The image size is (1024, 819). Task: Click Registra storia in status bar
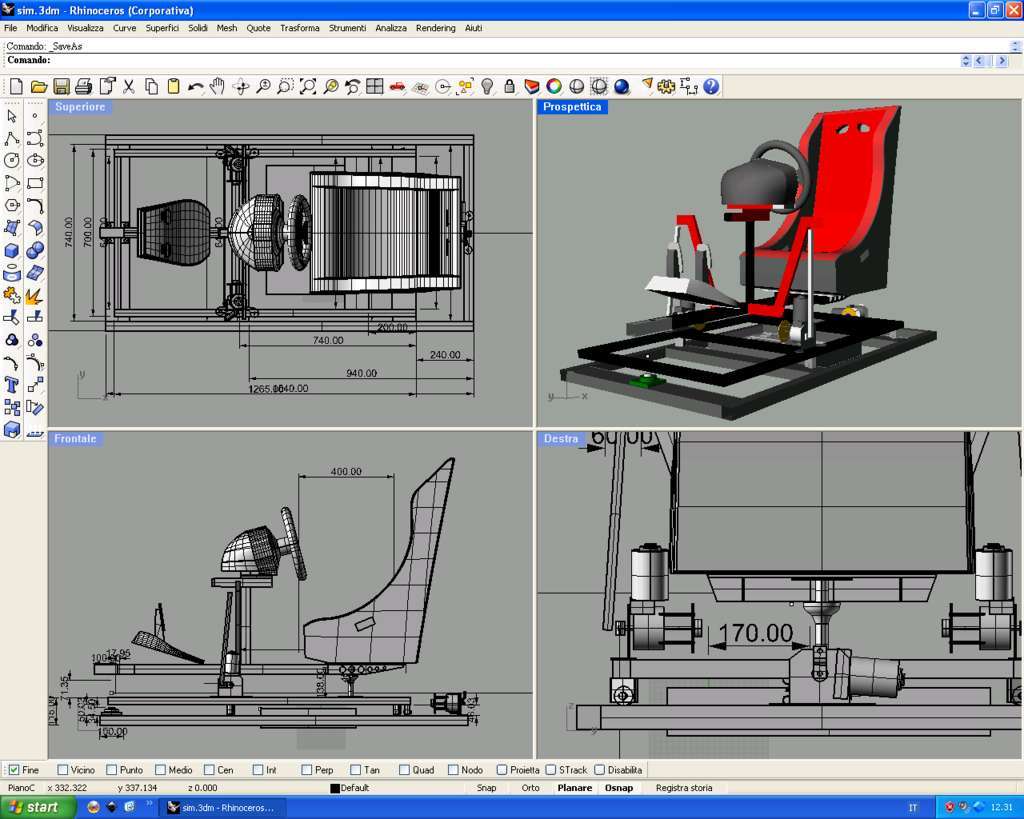click(x=684, y=788)
